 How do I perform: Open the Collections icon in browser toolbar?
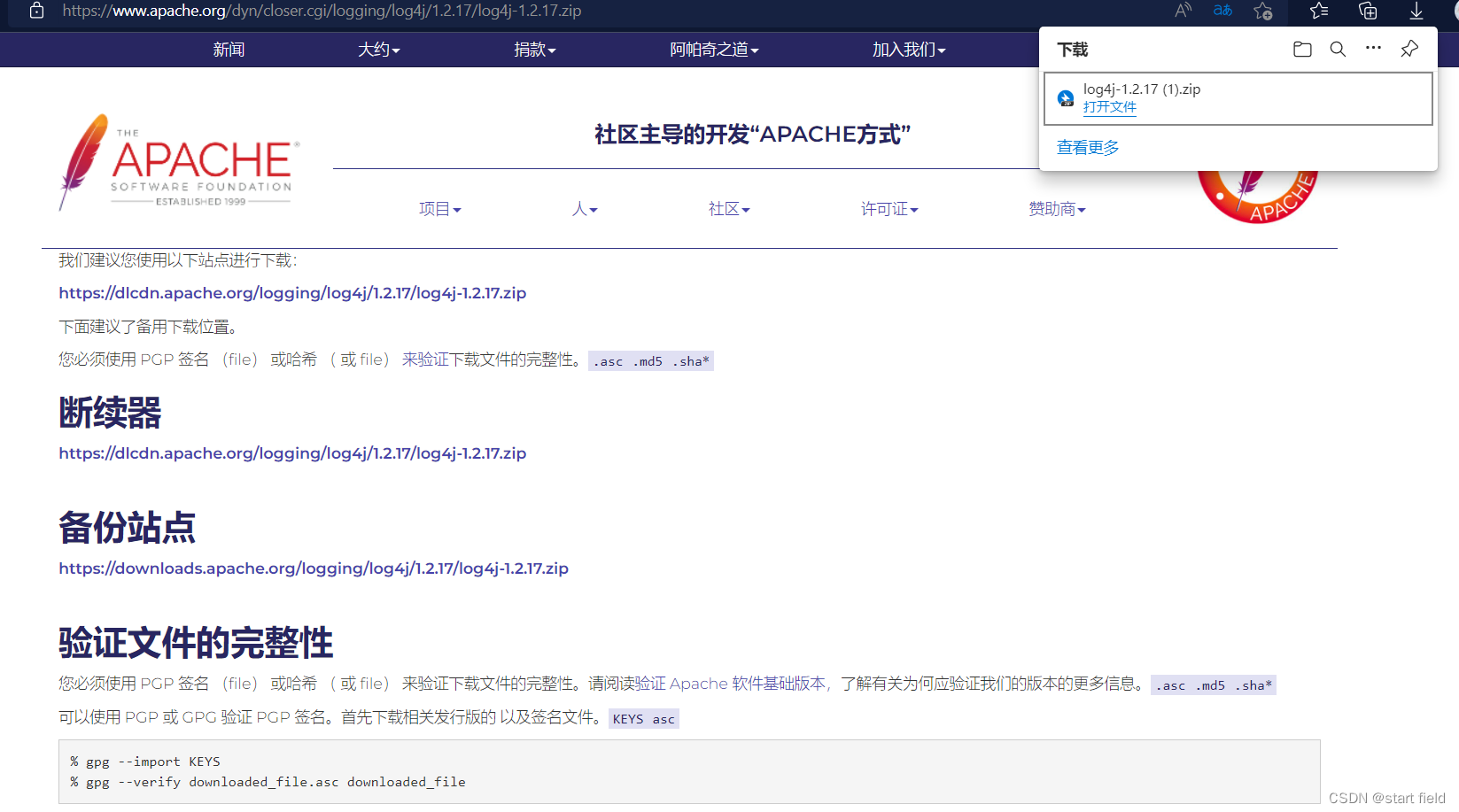1367,12
